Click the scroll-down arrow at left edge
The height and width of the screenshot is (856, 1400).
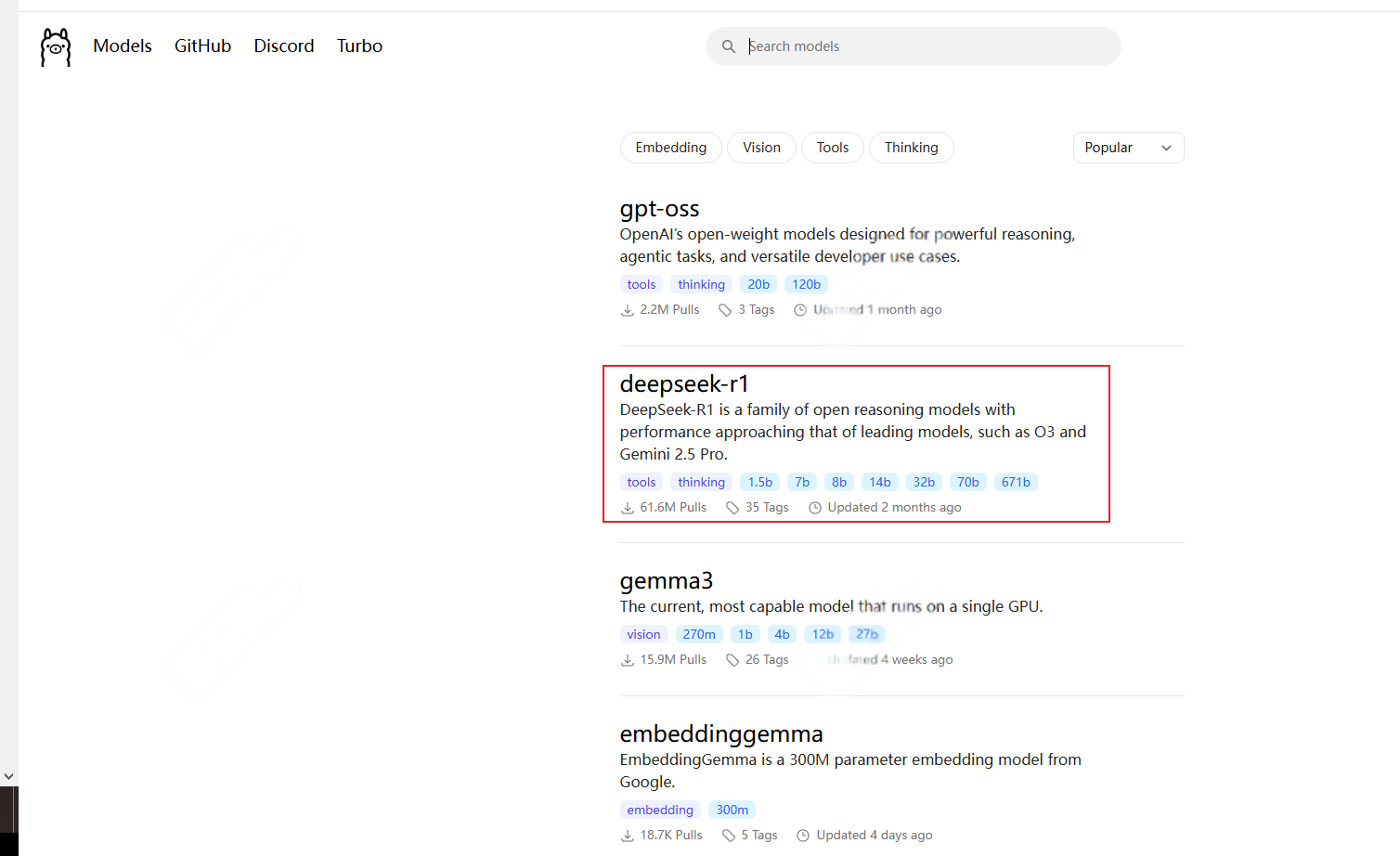[8, 776]
